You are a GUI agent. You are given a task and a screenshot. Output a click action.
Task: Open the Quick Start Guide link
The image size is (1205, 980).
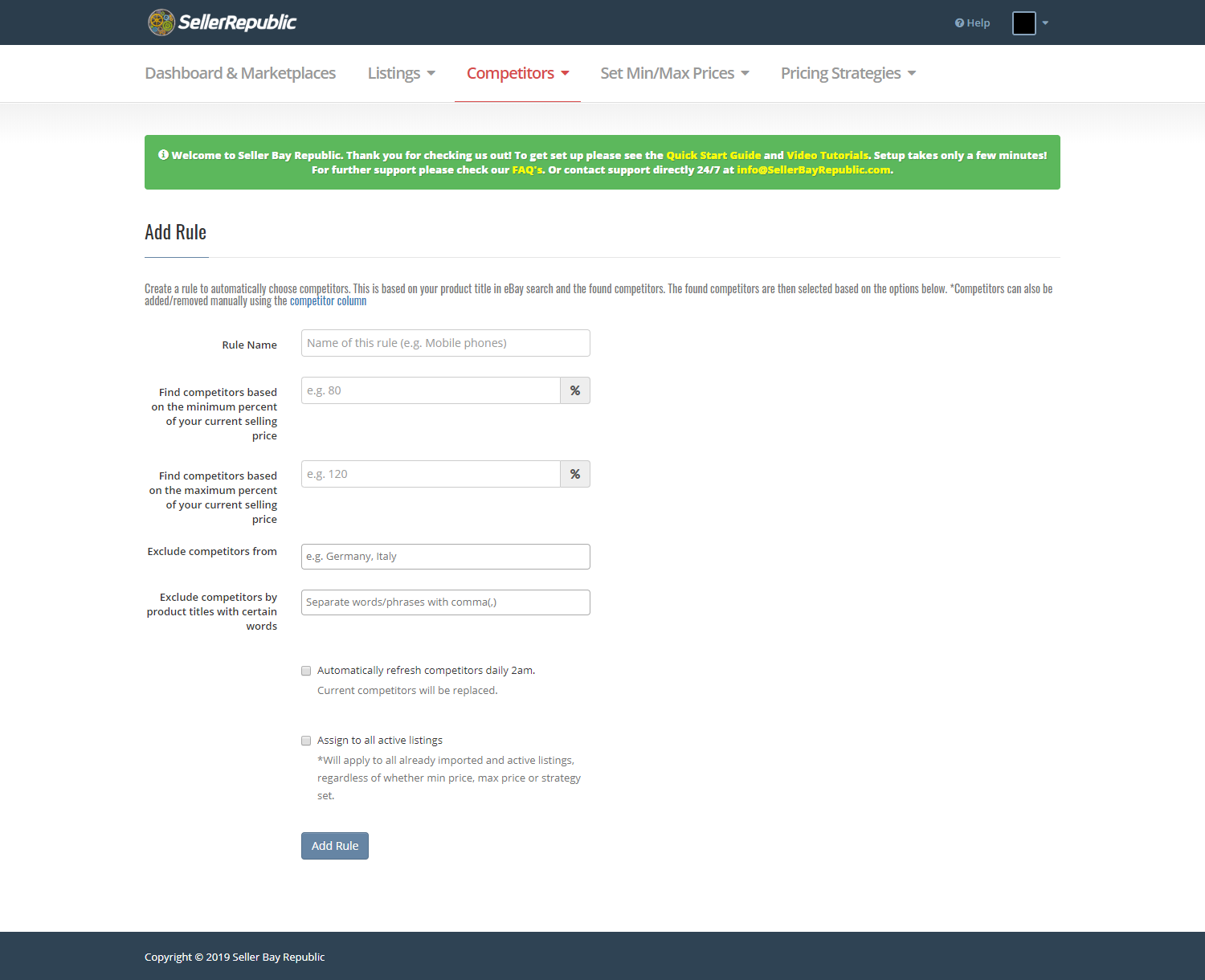713,156
